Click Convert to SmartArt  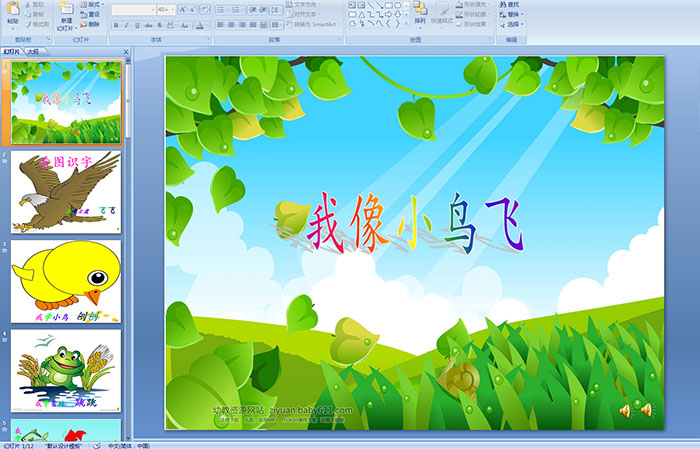click(x=314, y=24)
